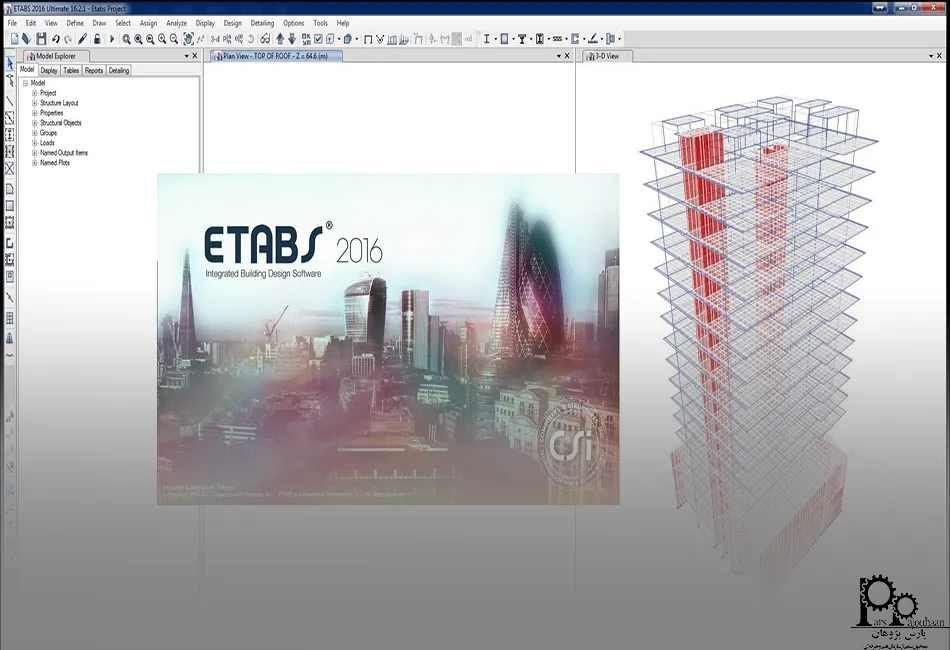The image size is (950, 650).
Task: Toggle object shrink with the glasses icon
Action: pos(266,39)
